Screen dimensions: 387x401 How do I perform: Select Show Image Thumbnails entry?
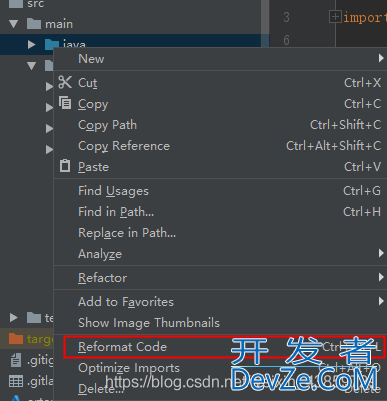220,323
